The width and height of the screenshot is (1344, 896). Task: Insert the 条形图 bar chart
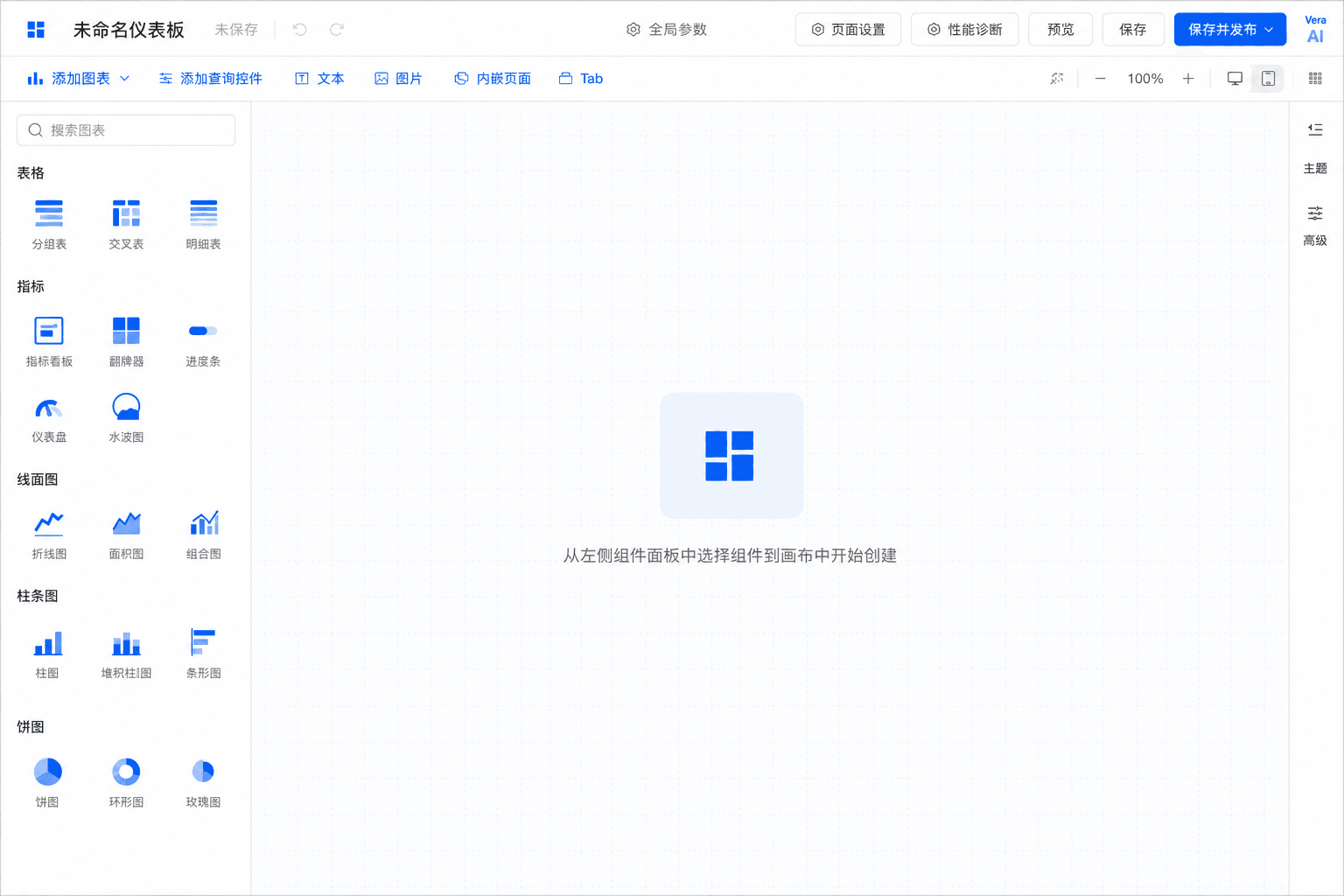point(203,653)
